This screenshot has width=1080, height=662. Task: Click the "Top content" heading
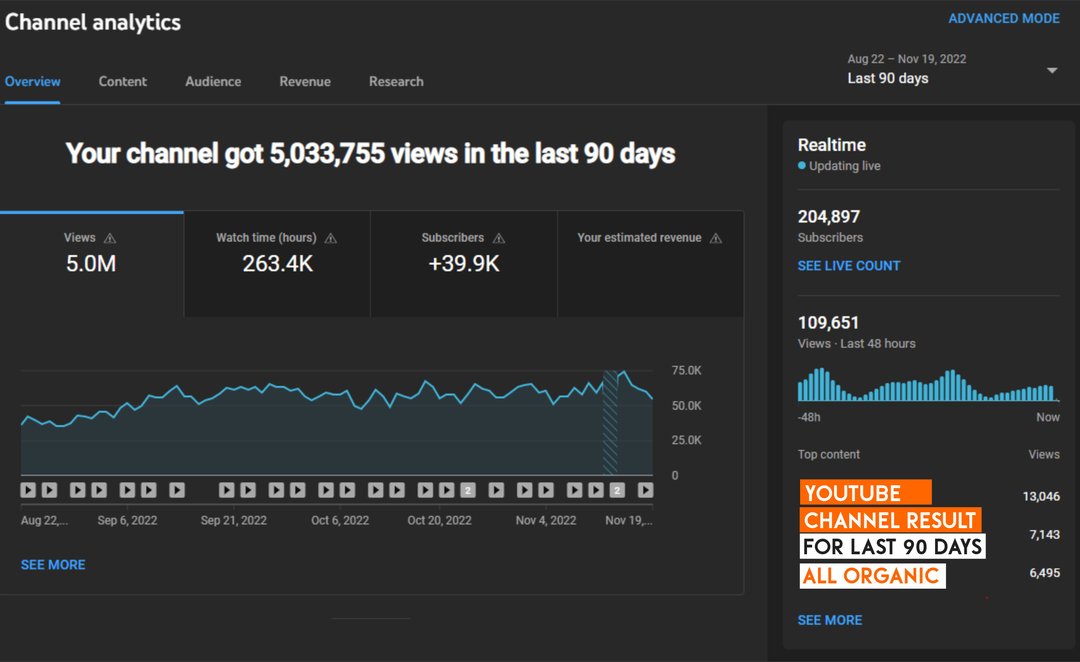click(829, 455)
